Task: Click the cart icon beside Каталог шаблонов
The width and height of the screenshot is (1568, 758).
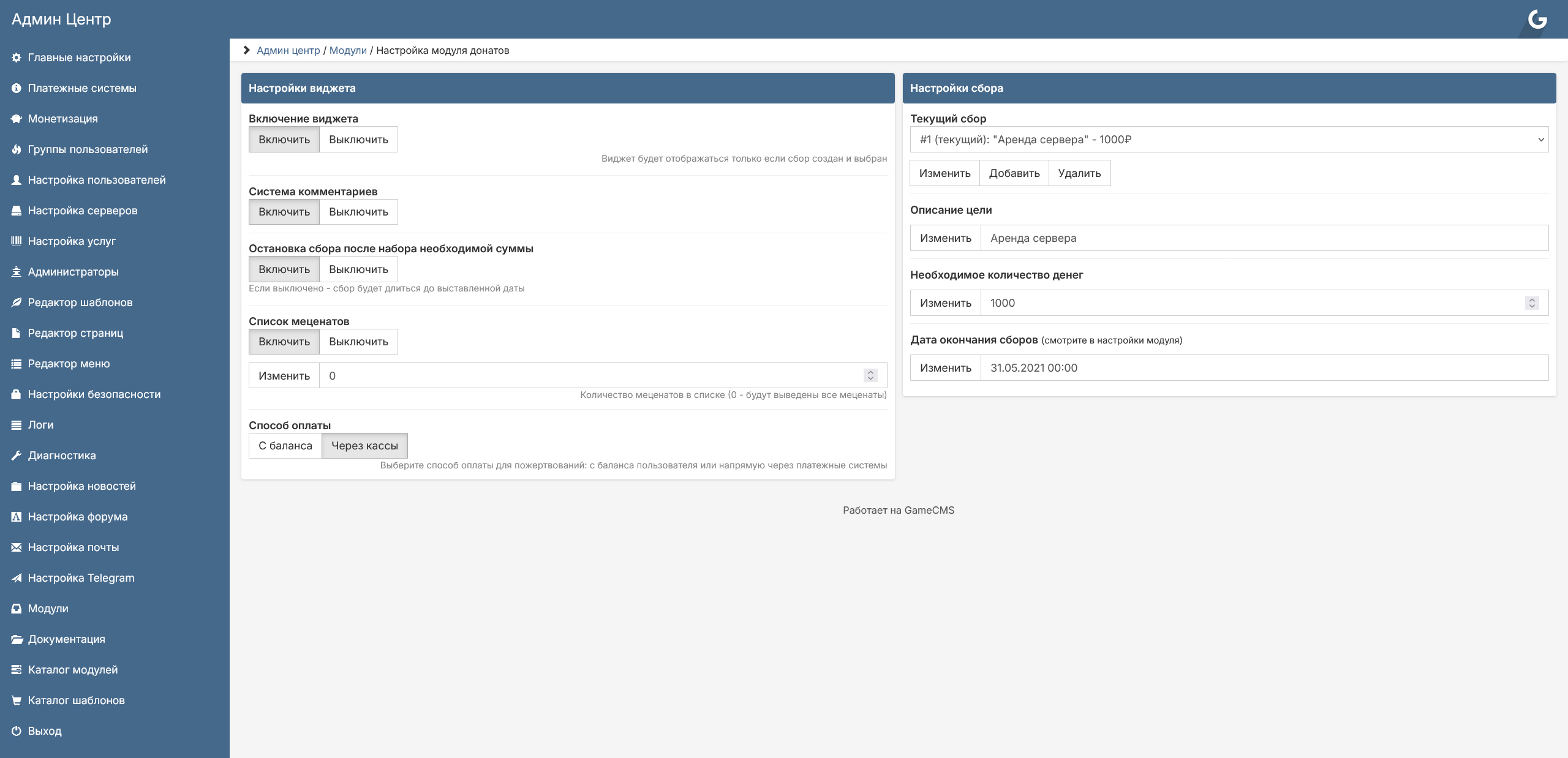Action: coord(17,700)
